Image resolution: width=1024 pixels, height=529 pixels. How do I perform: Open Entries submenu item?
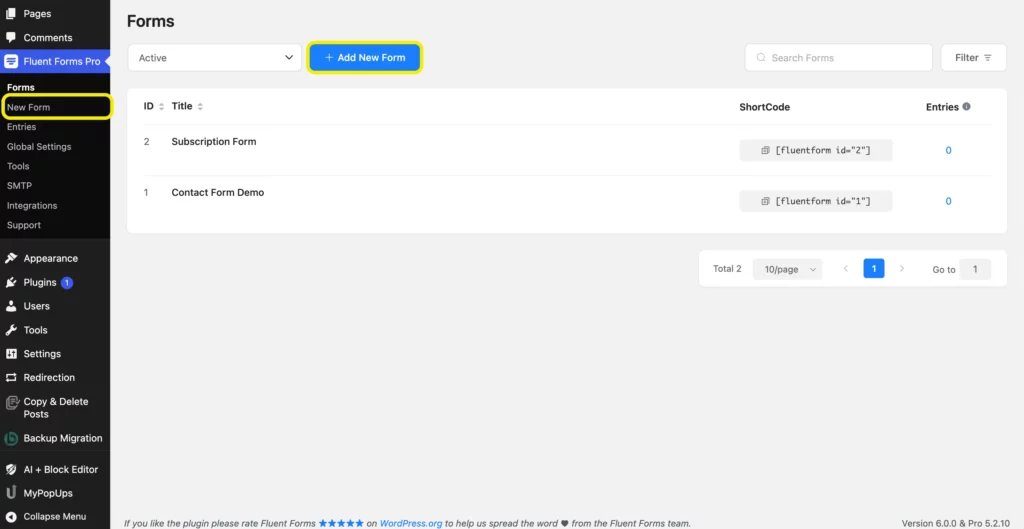22,127
